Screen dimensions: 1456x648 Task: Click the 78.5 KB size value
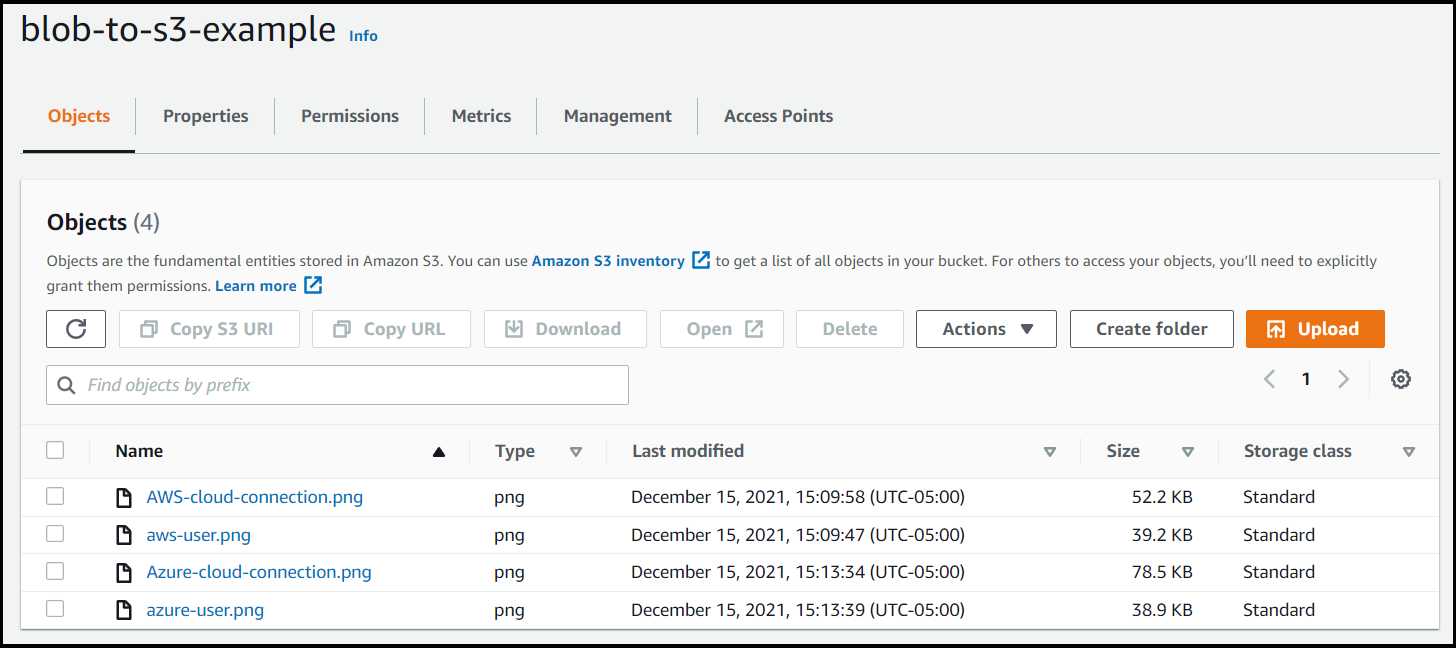1162,572
